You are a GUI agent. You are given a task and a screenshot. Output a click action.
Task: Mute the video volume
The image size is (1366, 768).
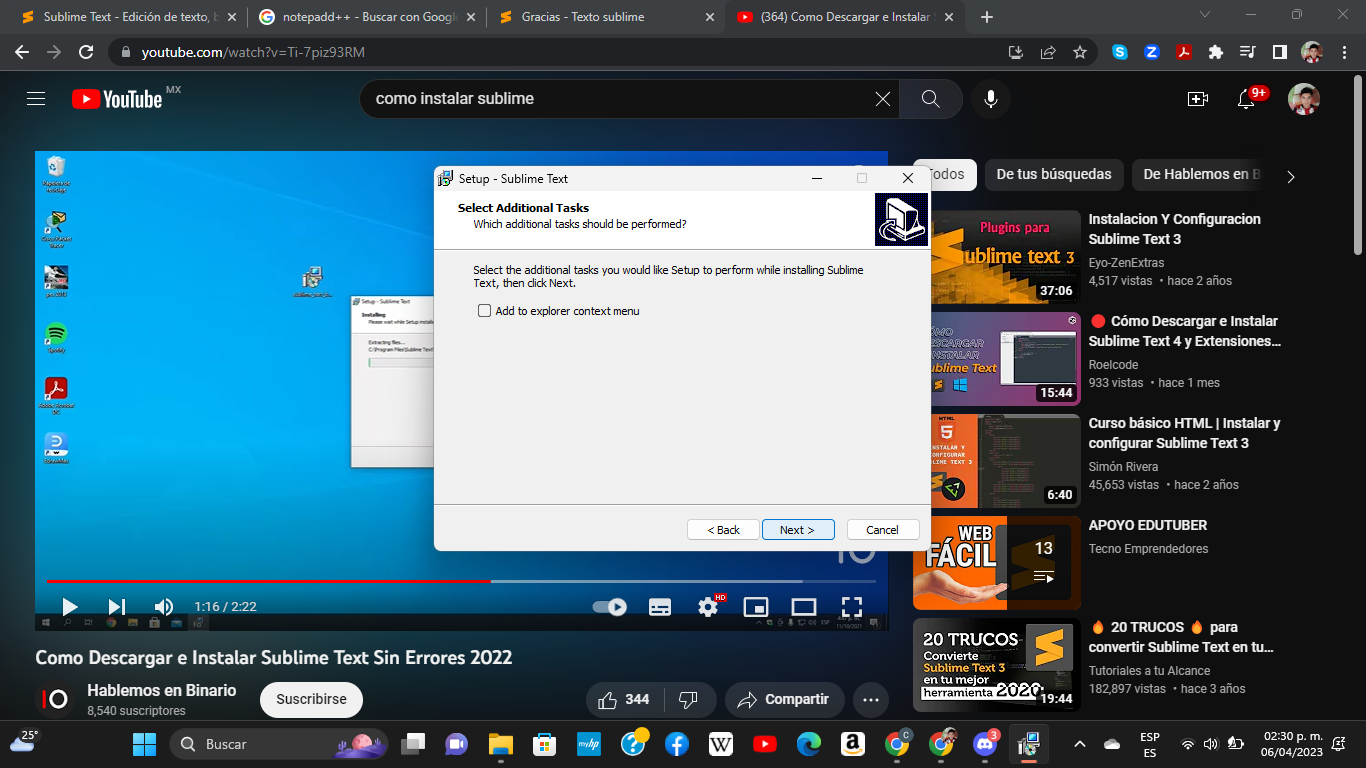[x=164, y=607]
